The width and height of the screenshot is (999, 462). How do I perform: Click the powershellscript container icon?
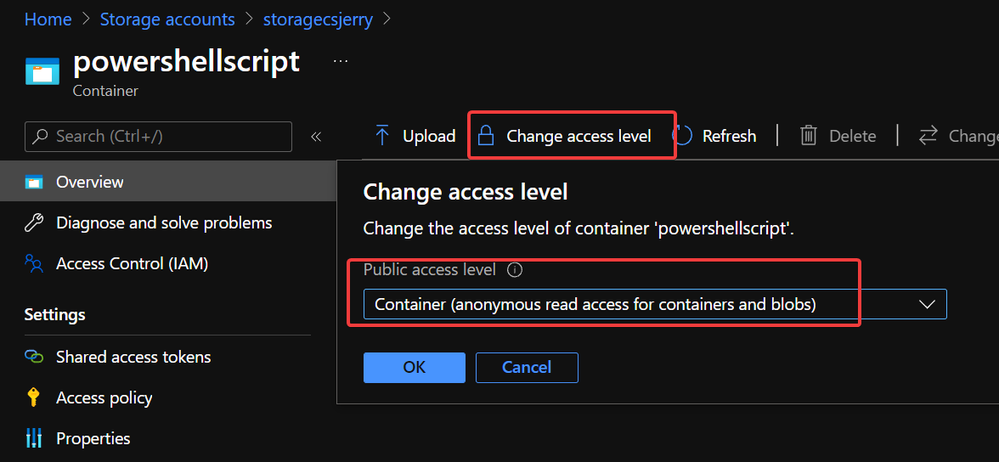pos(42,71)
